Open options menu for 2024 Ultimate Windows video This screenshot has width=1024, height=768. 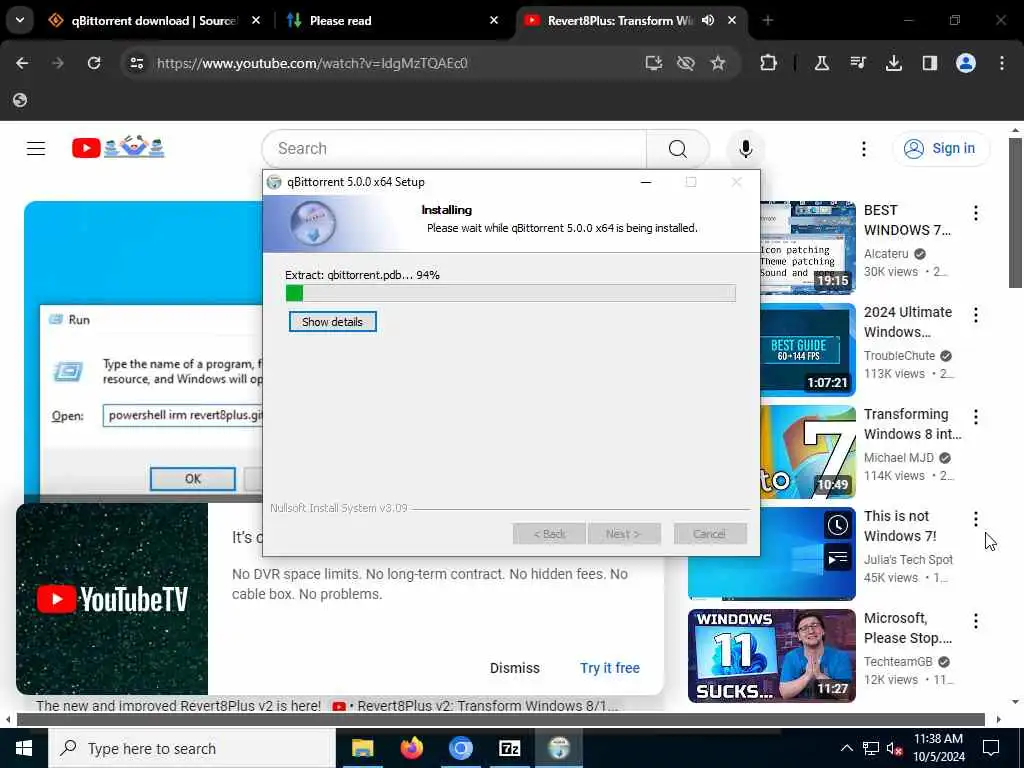[x=976, y=315]
